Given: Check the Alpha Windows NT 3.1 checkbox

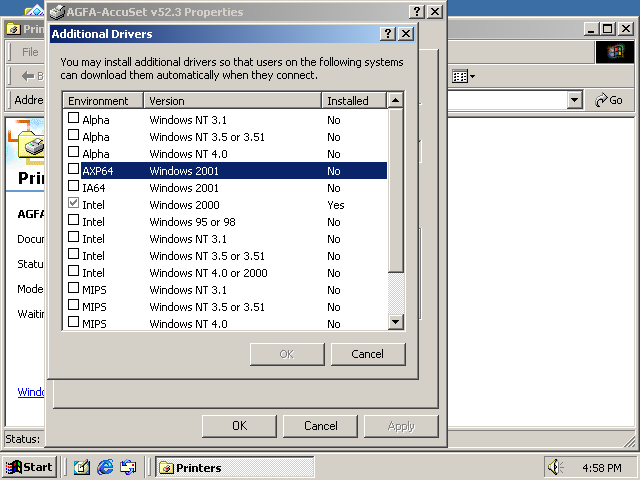Looking at the screenshot, I should click(73, 118).
